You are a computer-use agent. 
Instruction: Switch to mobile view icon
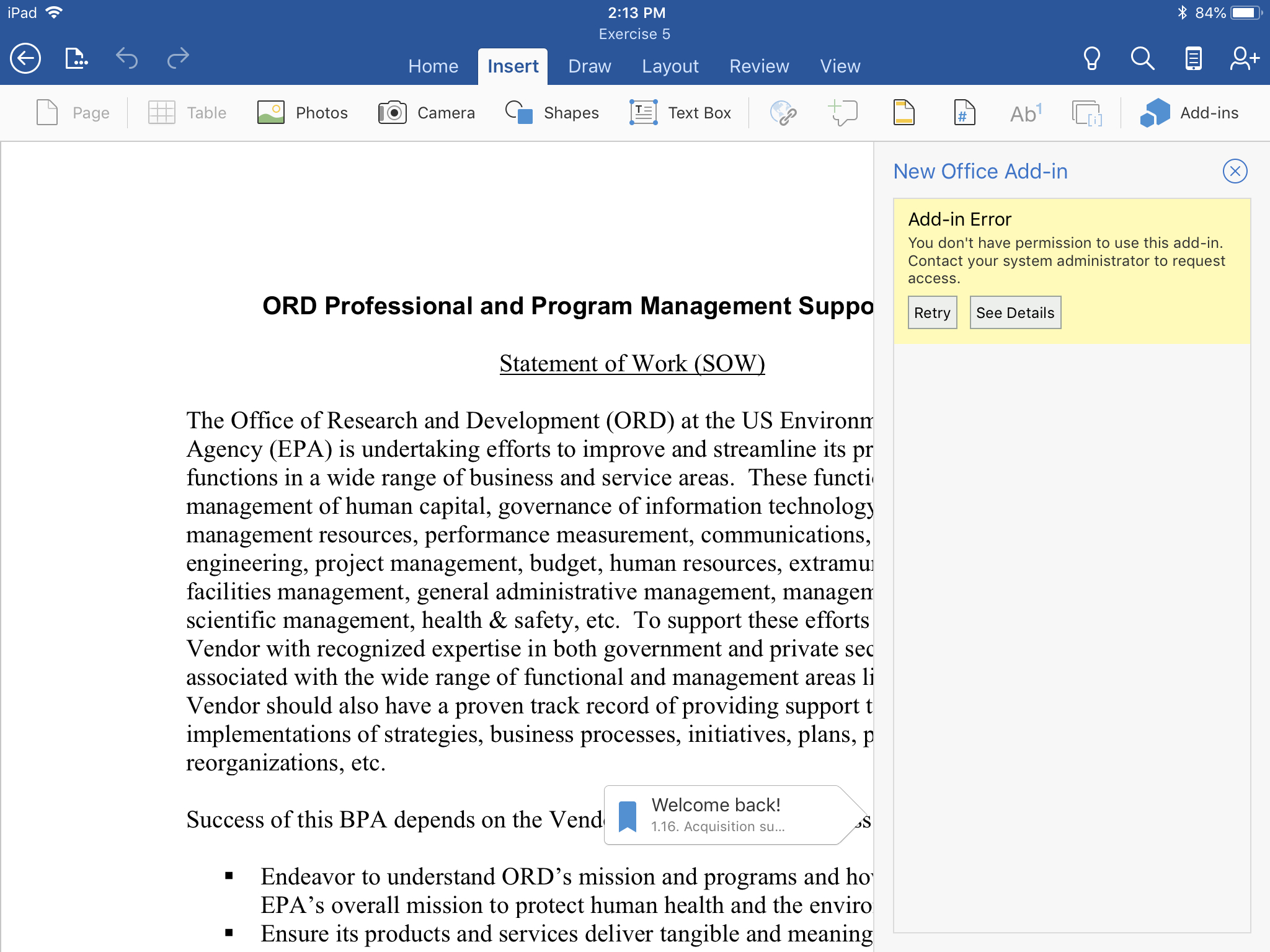1193,59
